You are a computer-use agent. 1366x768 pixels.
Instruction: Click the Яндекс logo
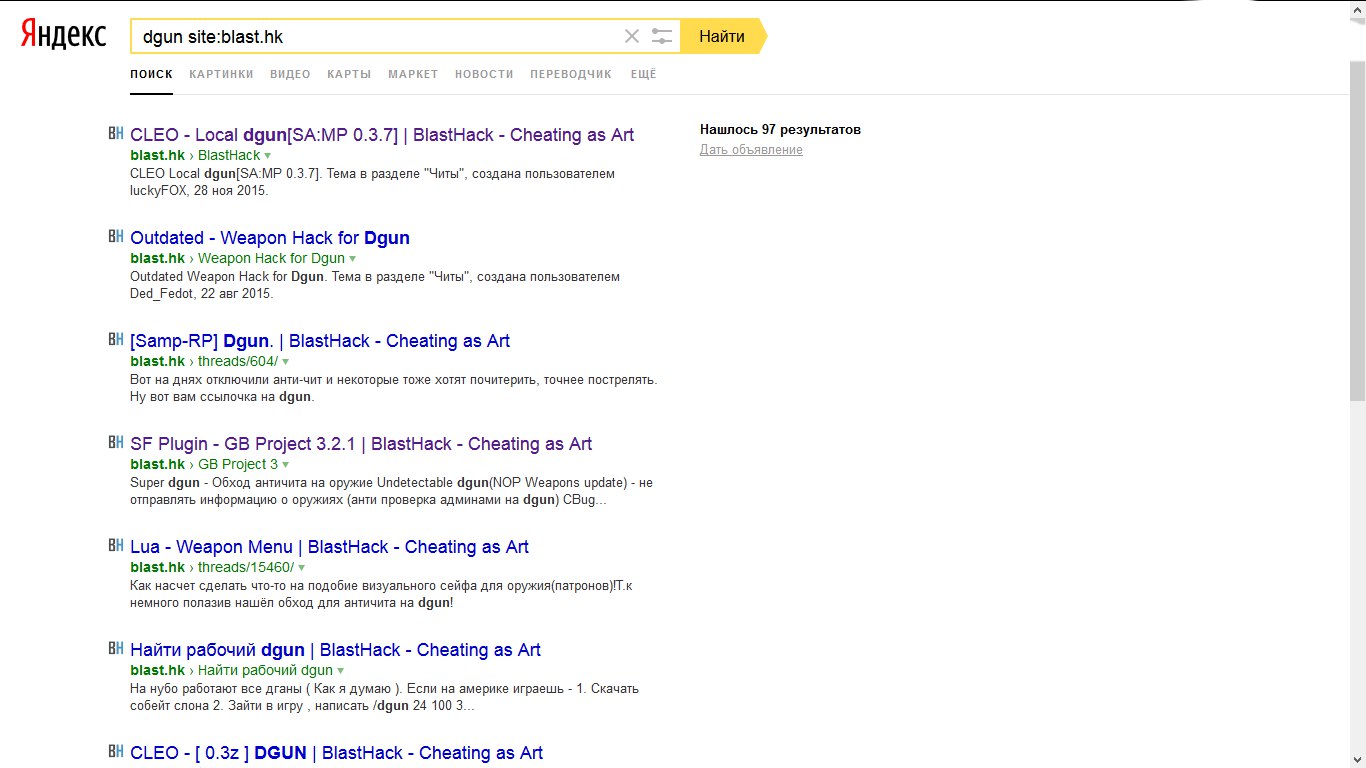point(64,35)
